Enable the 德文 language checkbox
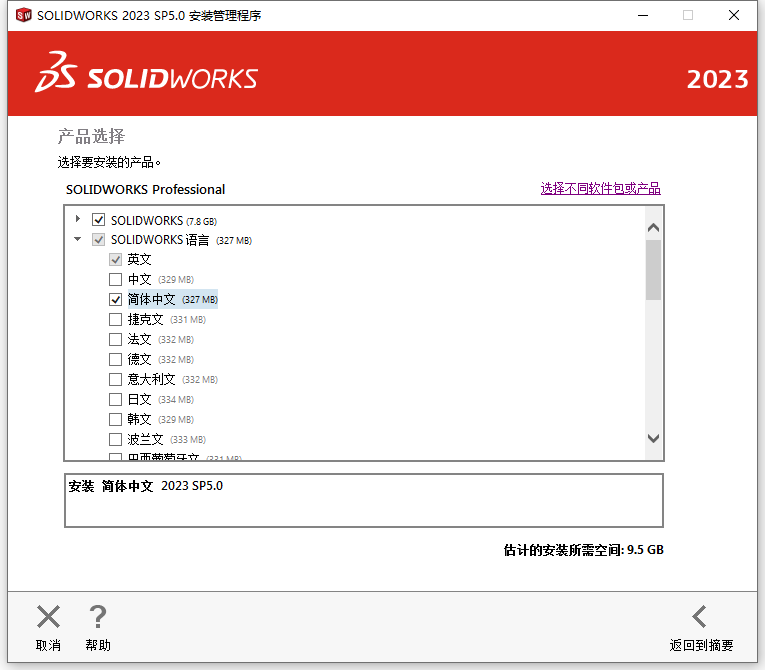Image resolution: width=765 pixels, height=670 pixels. (x=116, y=359)
